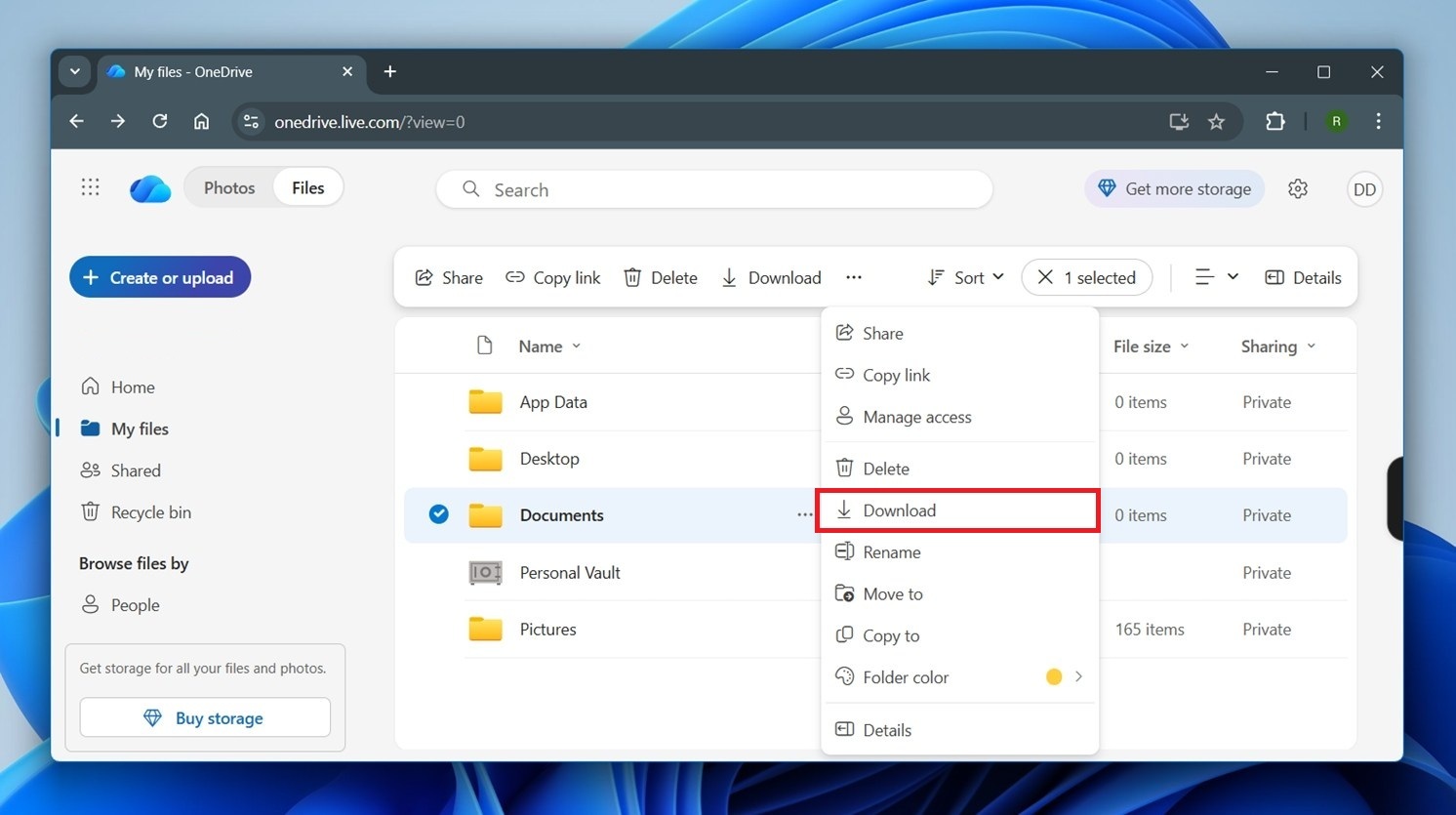The image size is (1456, 815).
Task: Open the Sort dropdown
Action: (964, 277)
